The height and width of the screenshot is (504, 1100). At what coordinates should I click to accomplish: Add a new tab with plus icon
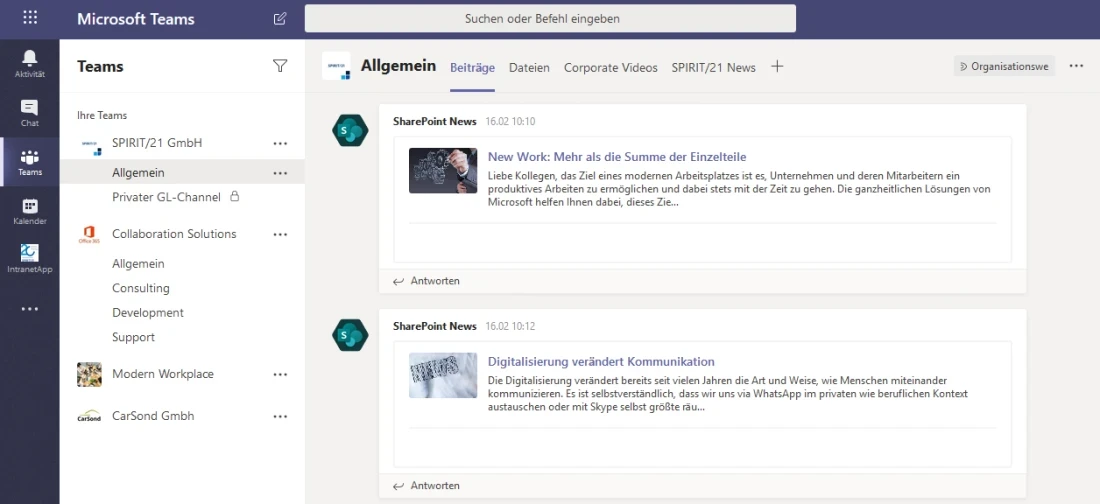[x=777, y=67]
